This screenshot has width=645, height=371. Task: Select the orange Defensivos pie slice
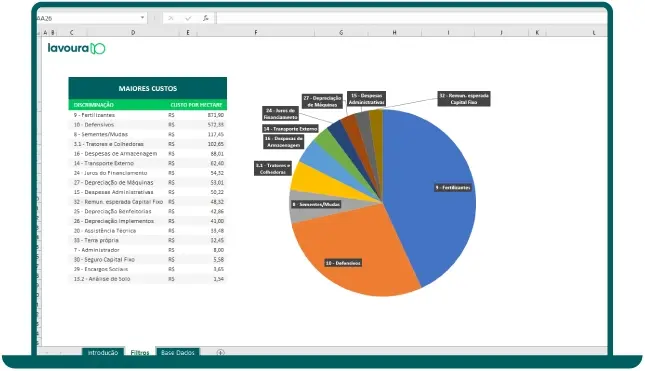(350, 255)
